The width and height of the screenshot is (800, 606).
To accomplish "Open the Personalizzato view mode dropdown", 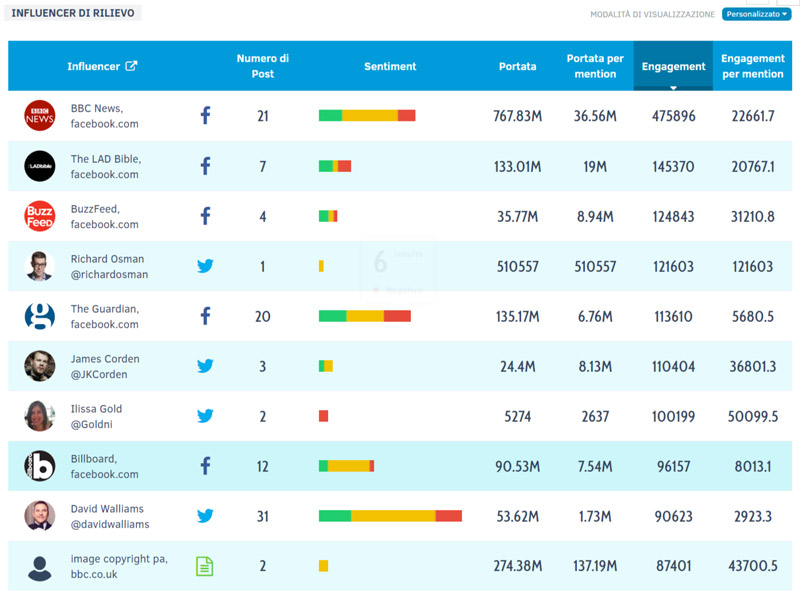I will click(x=756, y=14).
